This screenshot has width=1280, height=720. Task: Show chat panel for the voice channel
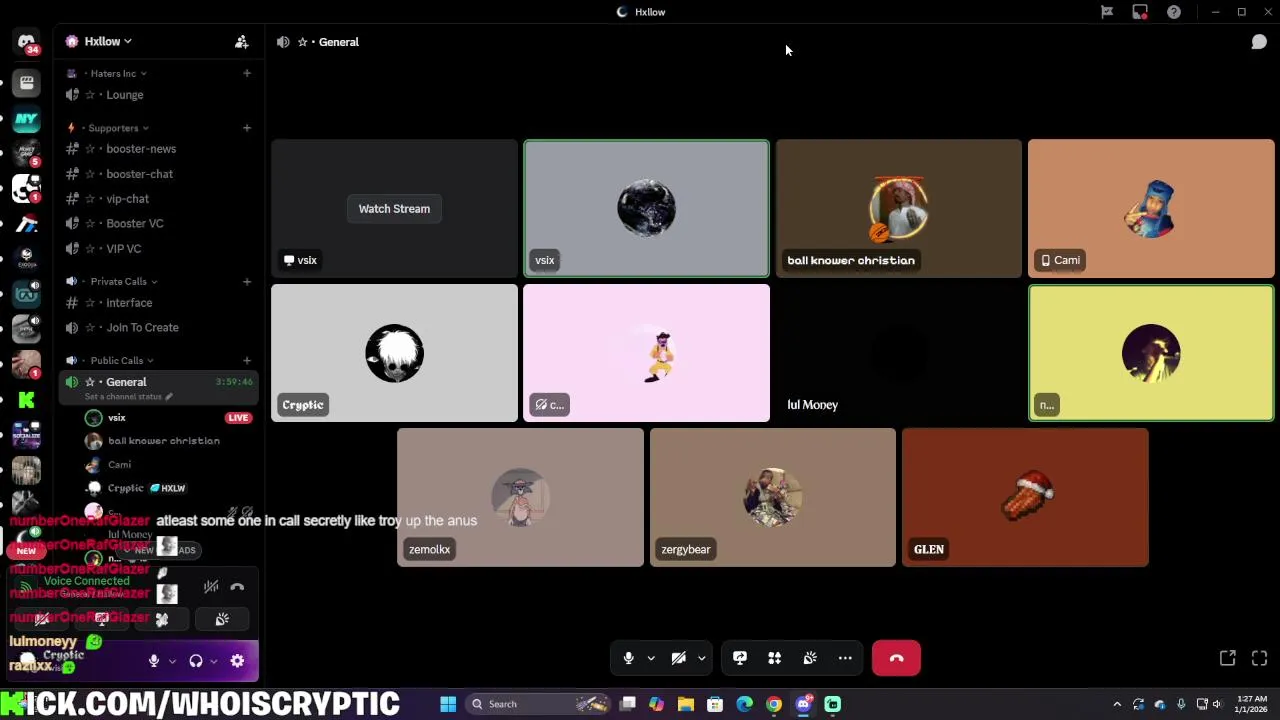coord(1259,42)
